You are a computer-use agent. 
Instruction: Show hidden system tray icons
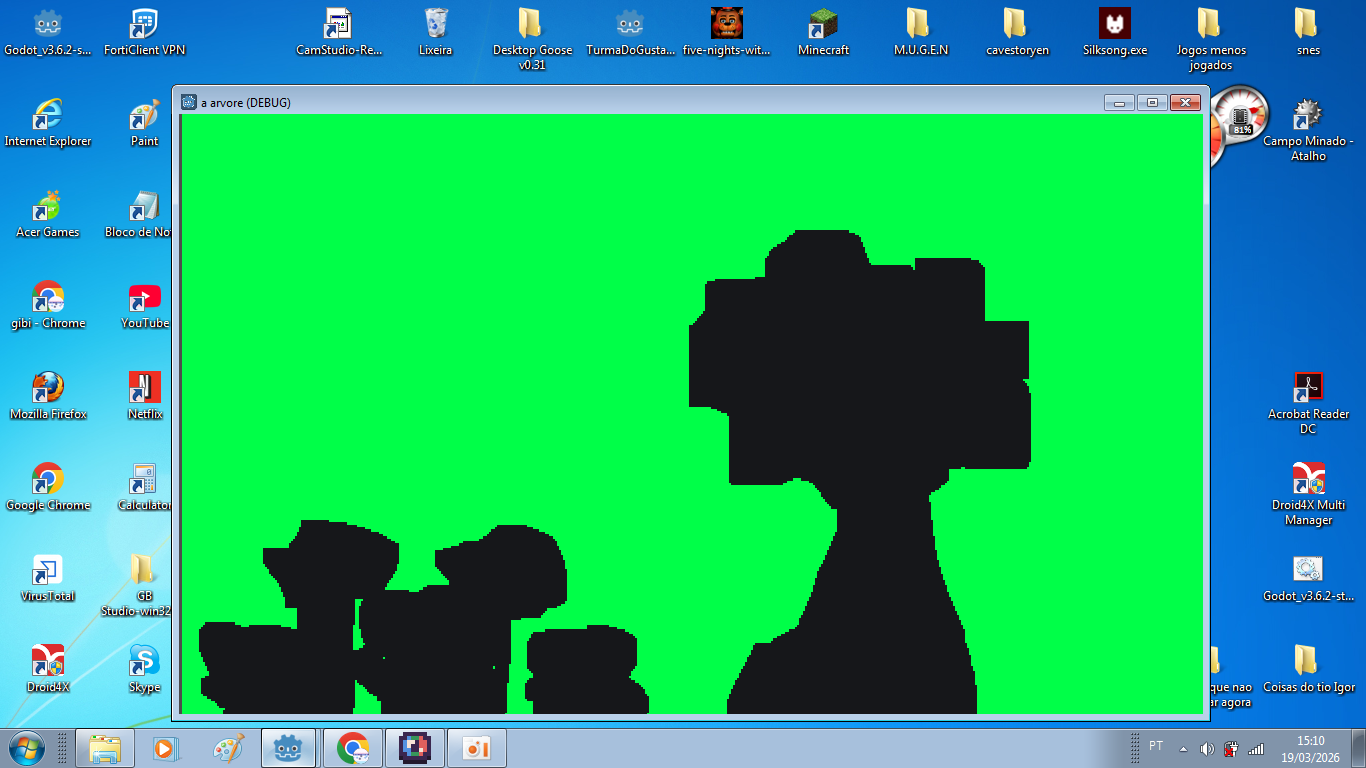pyautogui.click(x=1184, y=748)
